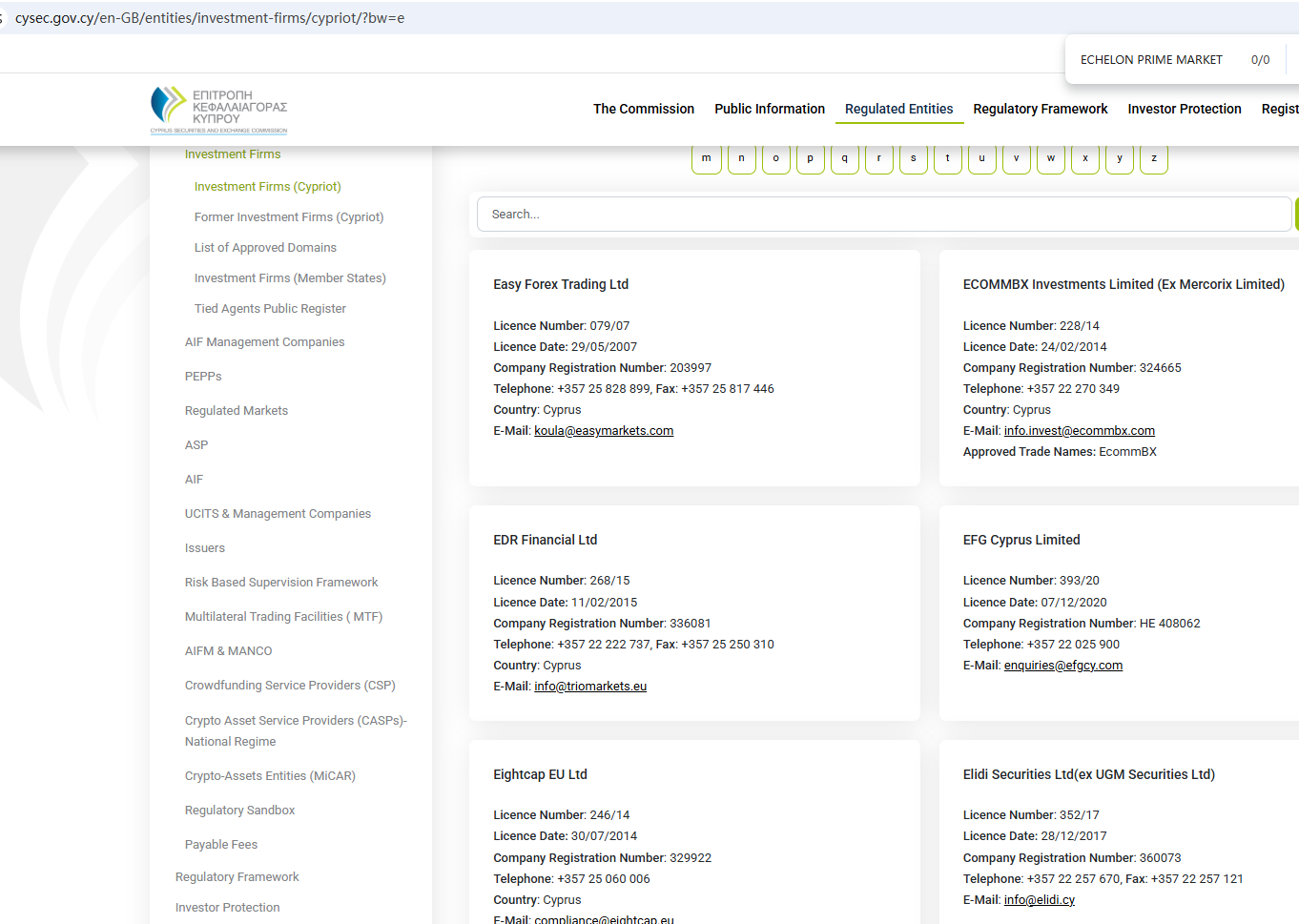
Task: Open Investor Protection top menu
Action: 1184,109
